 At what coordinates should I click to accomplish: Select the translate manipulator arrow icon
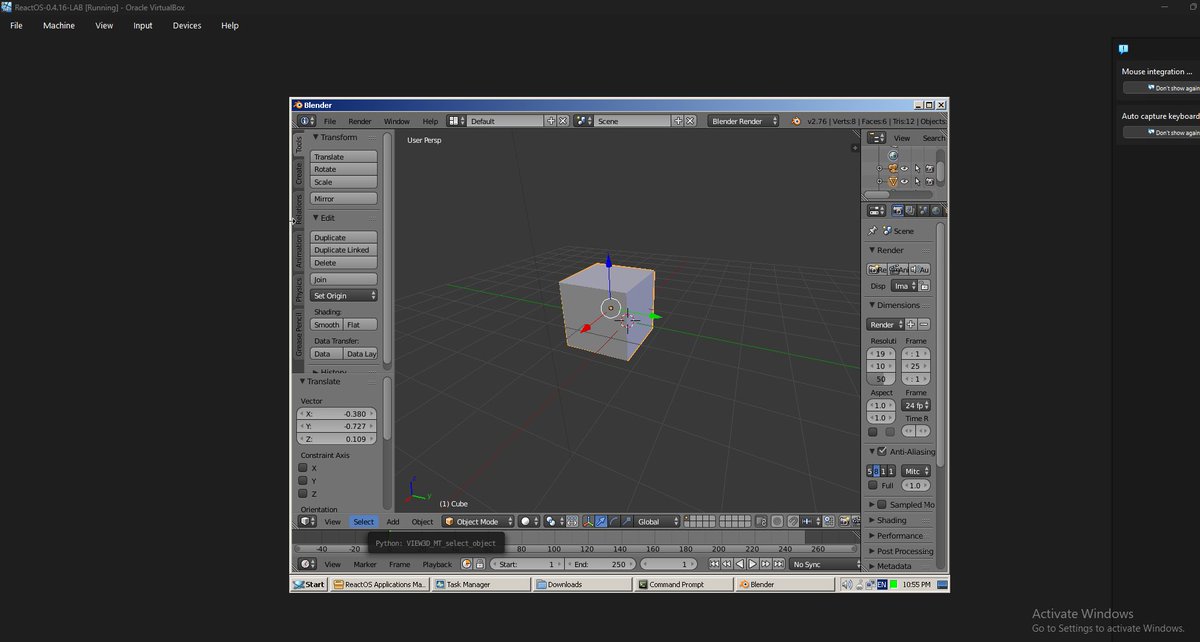pyautogui.click(x=601, y=521)
